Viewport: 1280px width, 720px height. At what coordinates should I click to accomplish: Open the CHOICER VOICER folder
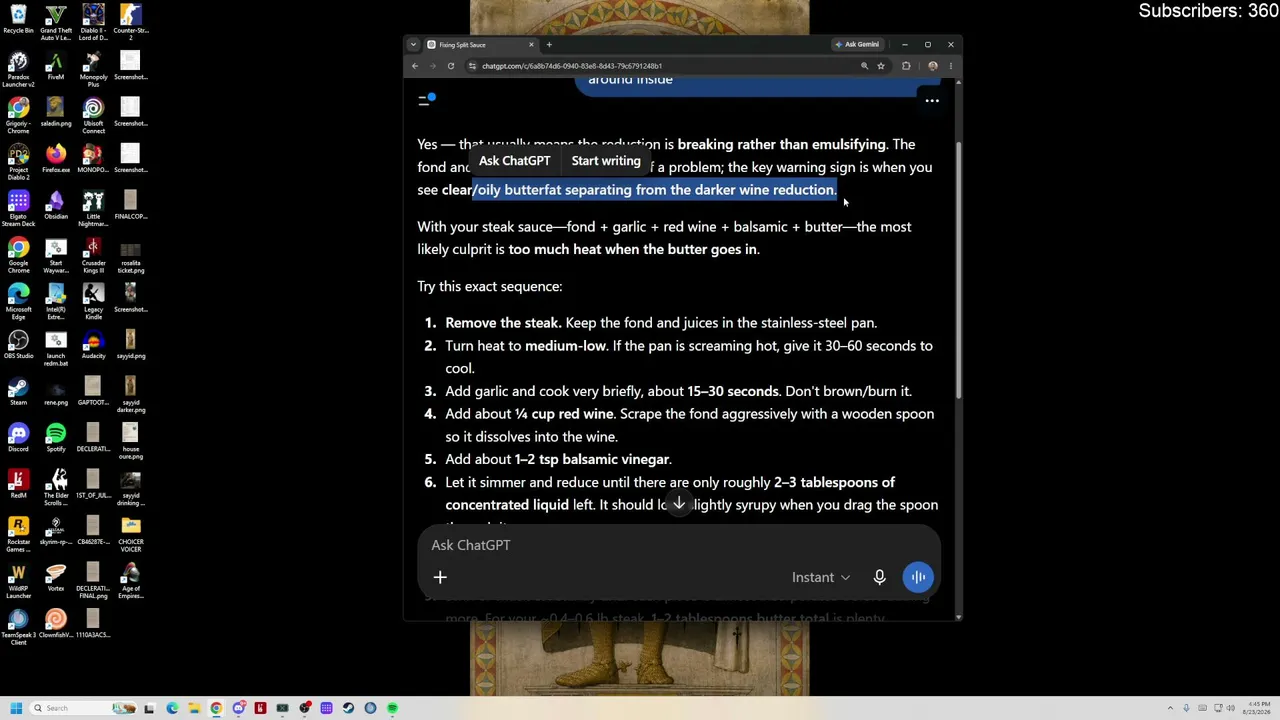point(130,533)
